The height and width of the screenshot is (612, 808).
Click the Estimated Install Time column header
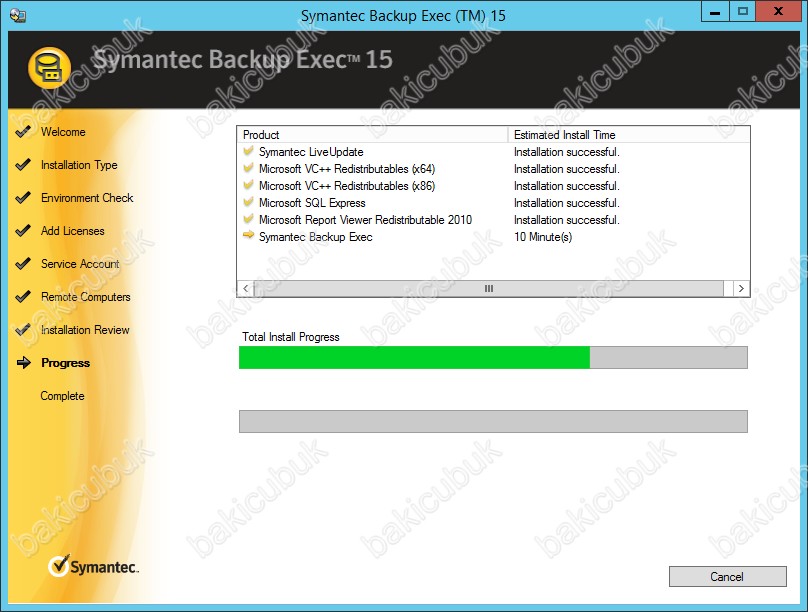629,135
